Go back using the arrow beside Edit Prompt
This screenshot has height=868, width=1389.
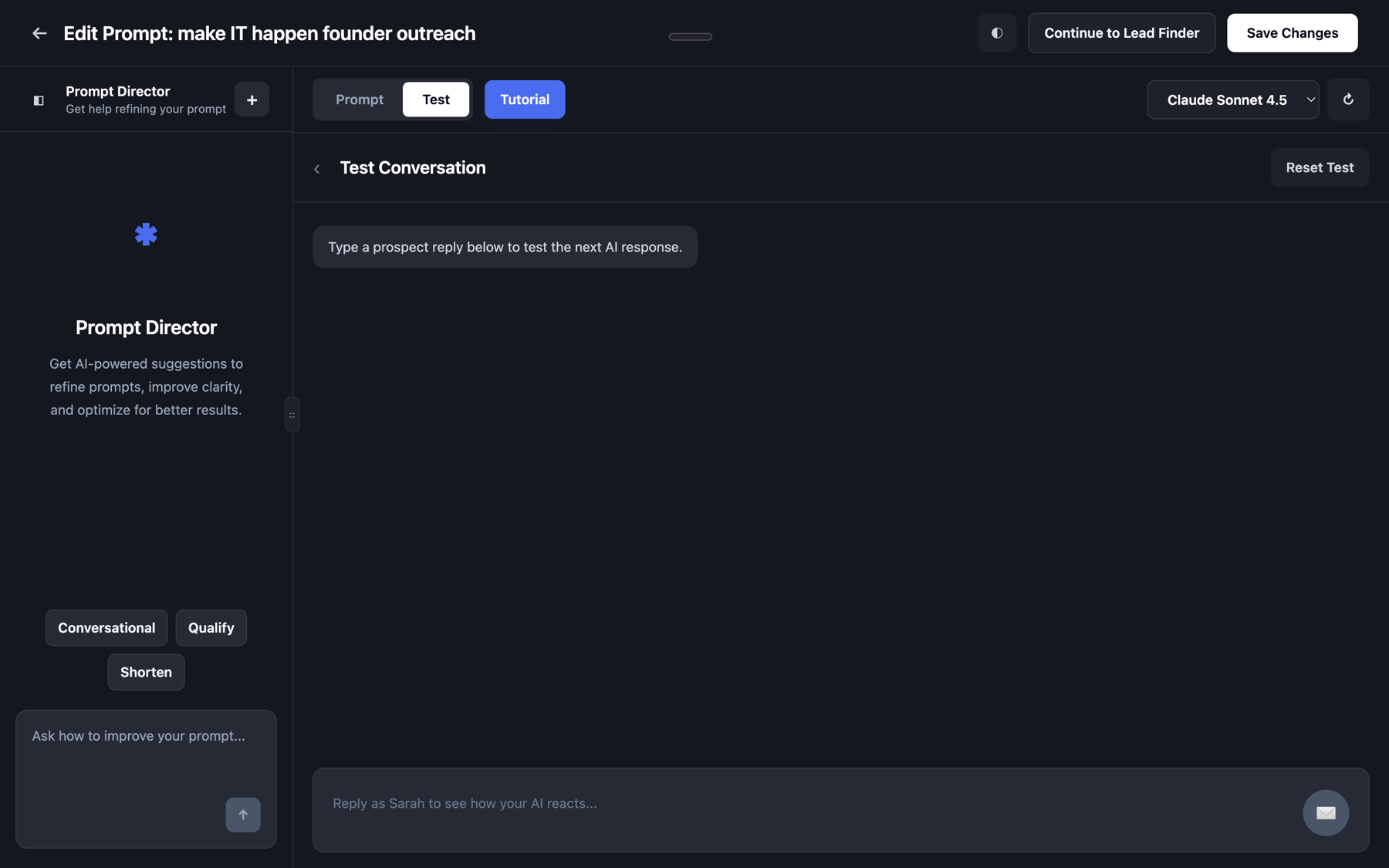point(39,33)
